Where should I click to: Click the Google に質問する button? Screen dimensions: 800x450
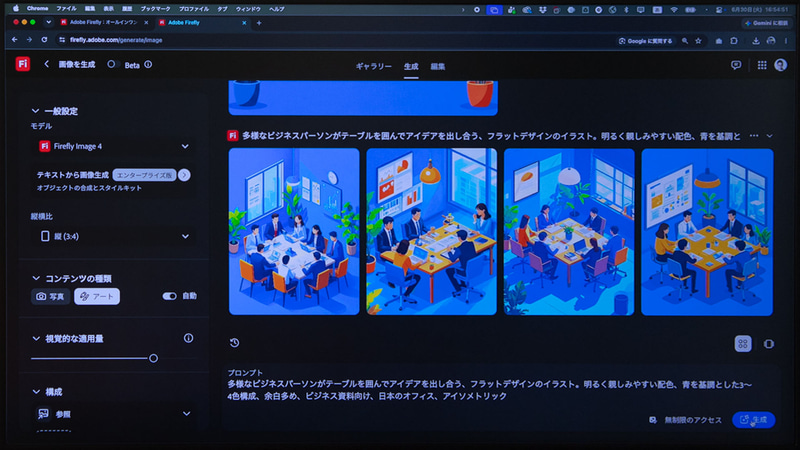[x=645, y=41]
